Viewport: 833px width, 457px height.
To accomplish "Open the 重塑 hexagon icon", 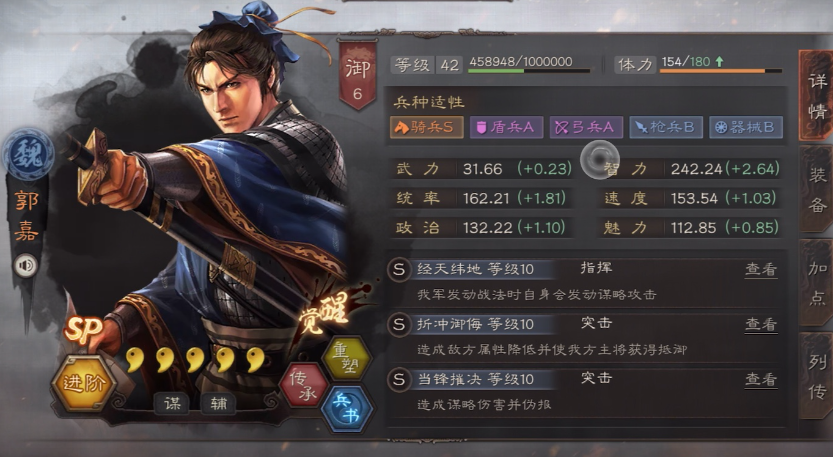I will tap(347, 358).
